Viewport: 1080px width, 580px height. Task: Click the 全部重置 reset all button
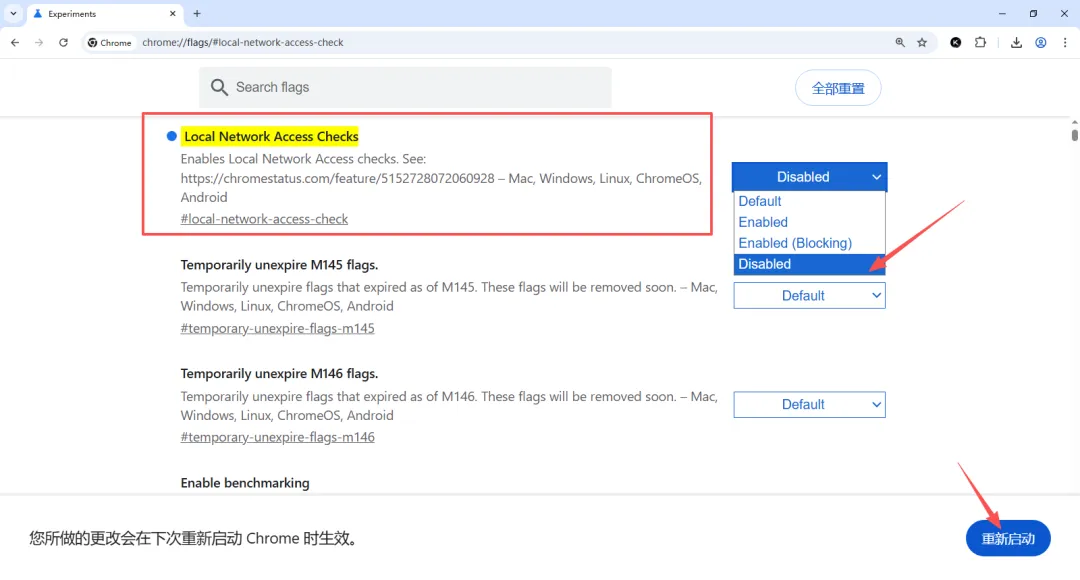pos(838,88)
